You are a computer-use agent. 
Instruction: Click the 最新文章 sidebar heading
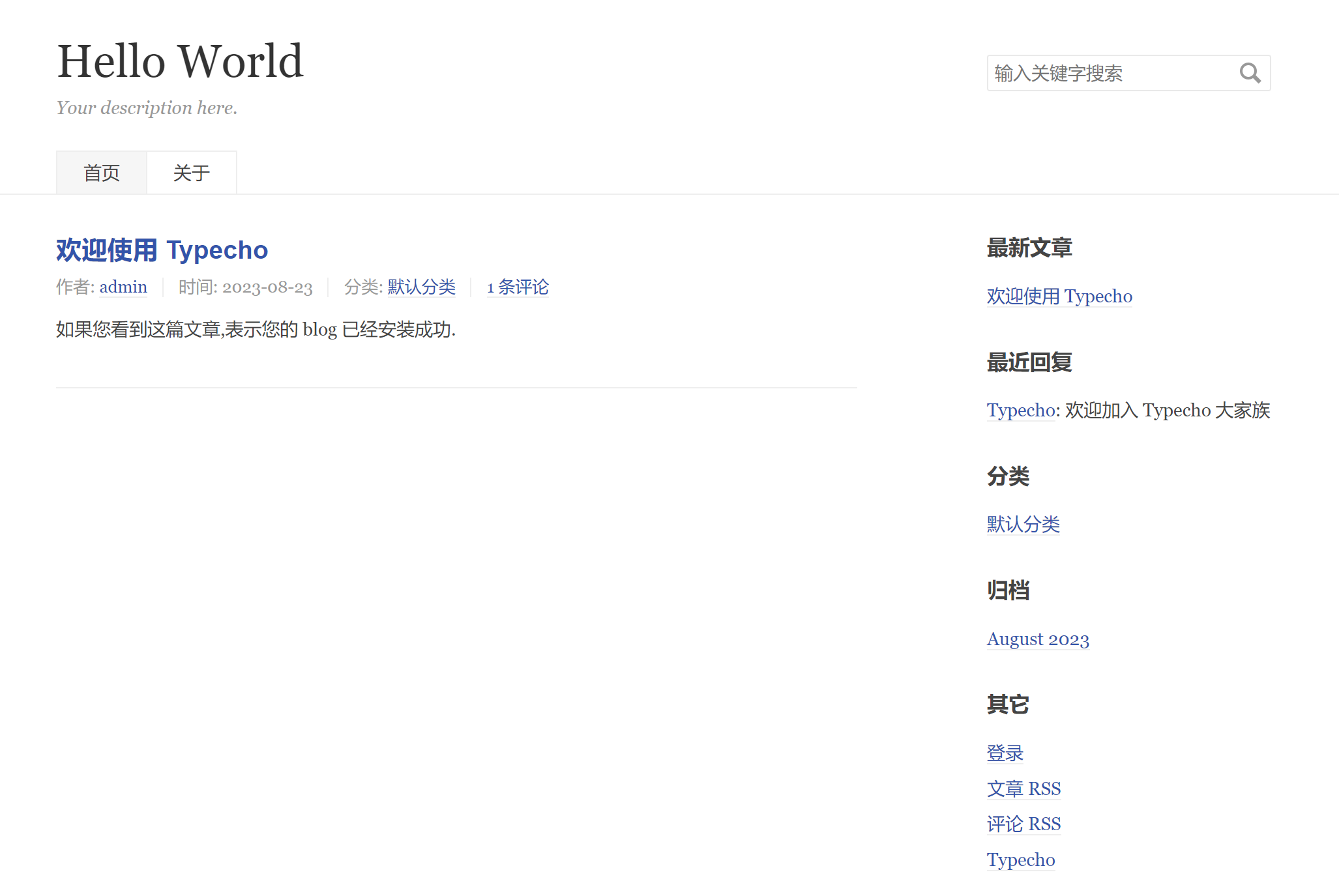point(1029,248)
